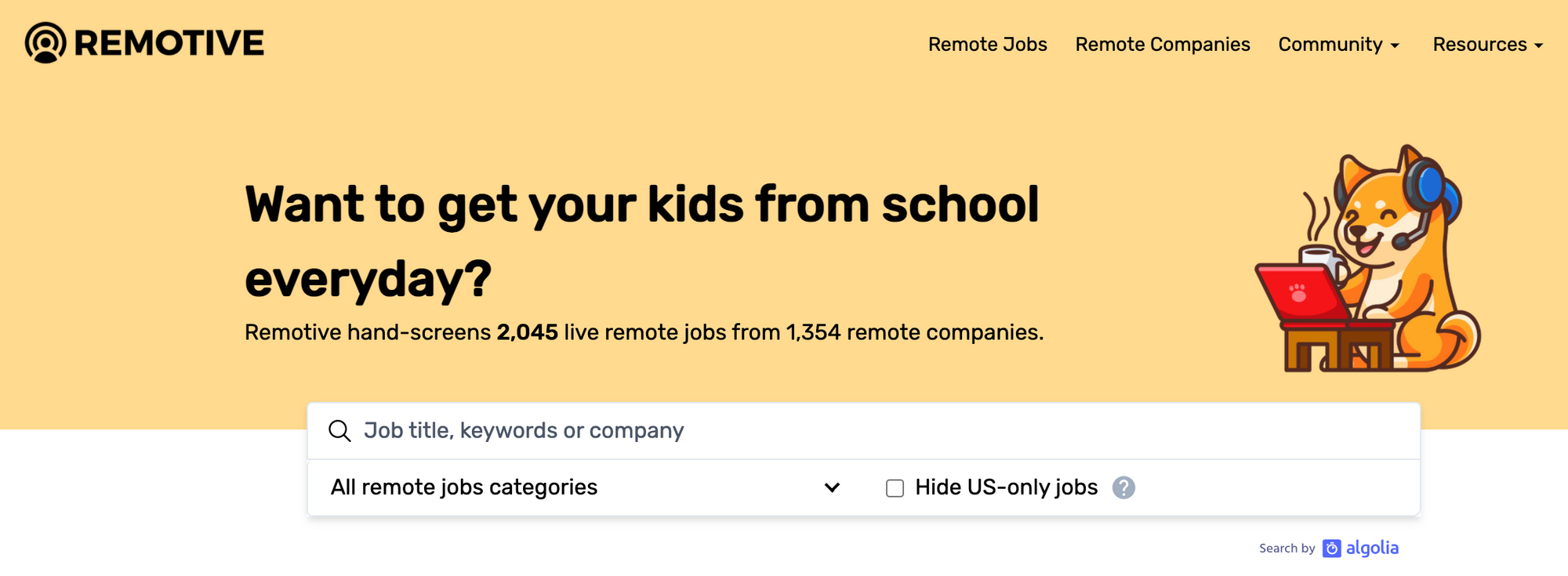This screenshot has width=1568, height=576.
Task: Click the blue headset on the mascot
Action: [1433, 188]
